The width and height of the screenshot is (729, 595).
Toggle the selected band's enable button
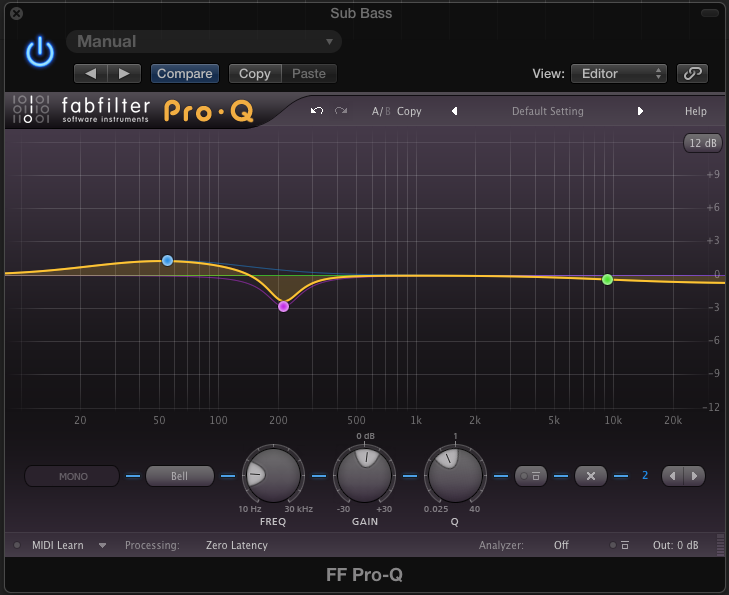(x=531, y=476)
